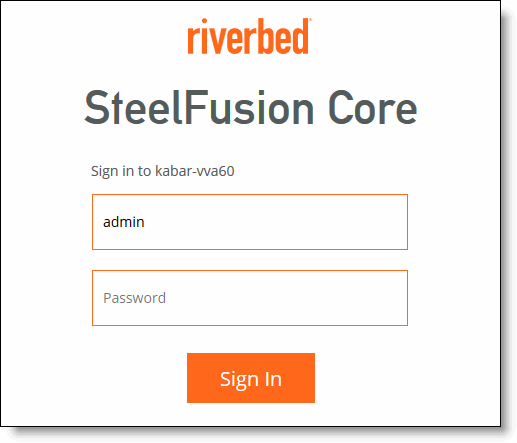Click the SteelFusion Core heading
This screenshot has height=443, width=517.
click(x=250, y=108)
